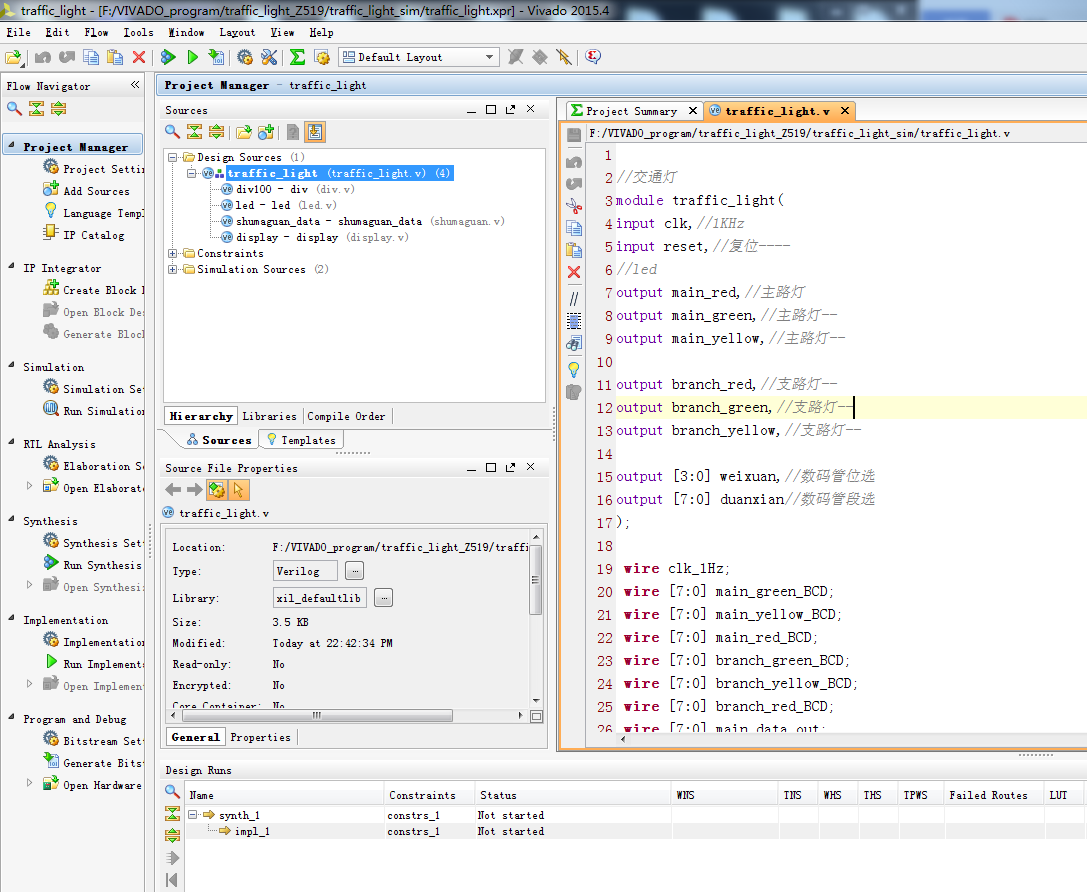Click properties panel vertical scrollbar thumb
The height and width of the screenshot is (892, 1087).
535,579
